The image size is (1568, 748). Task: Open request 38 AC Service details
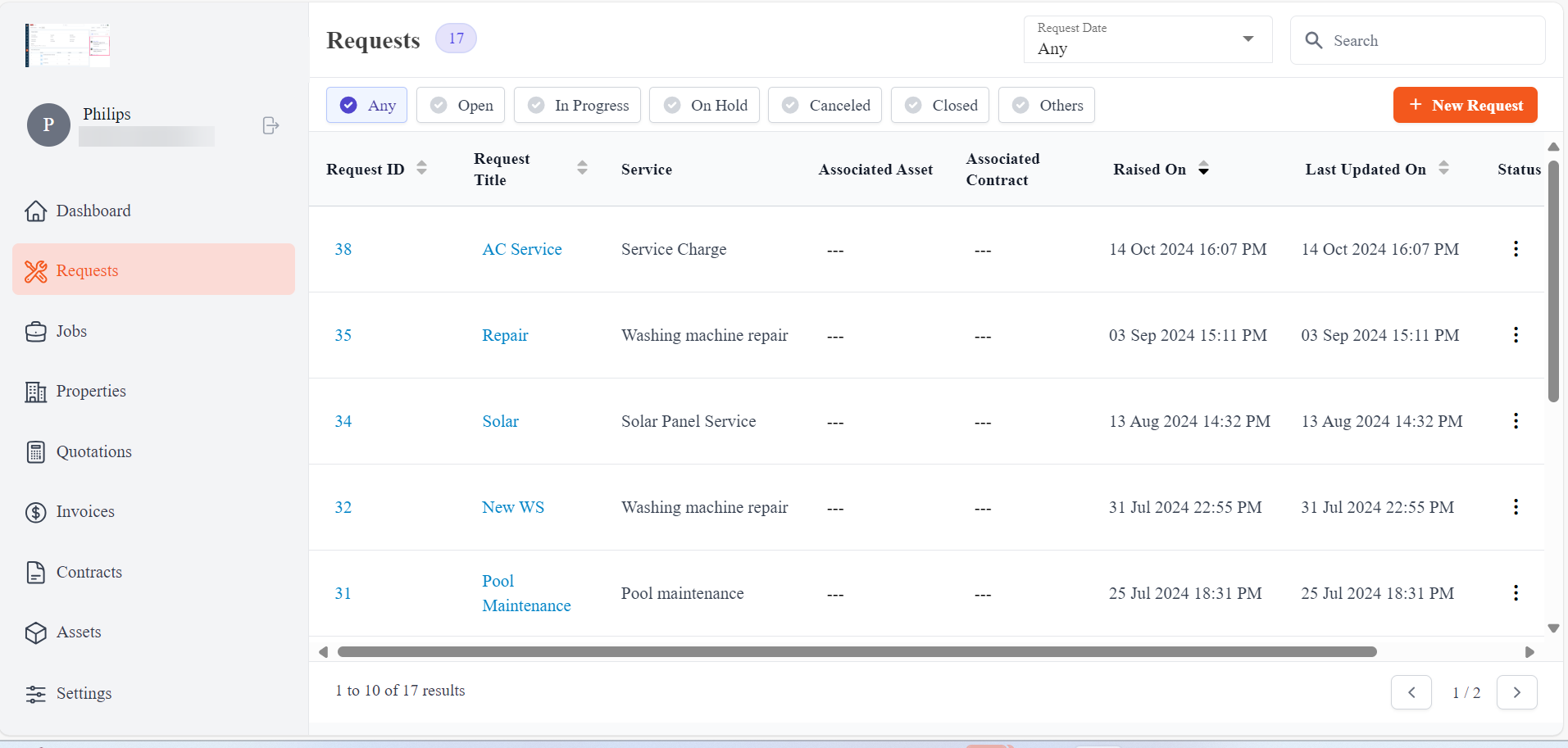(x=522, y=249)
